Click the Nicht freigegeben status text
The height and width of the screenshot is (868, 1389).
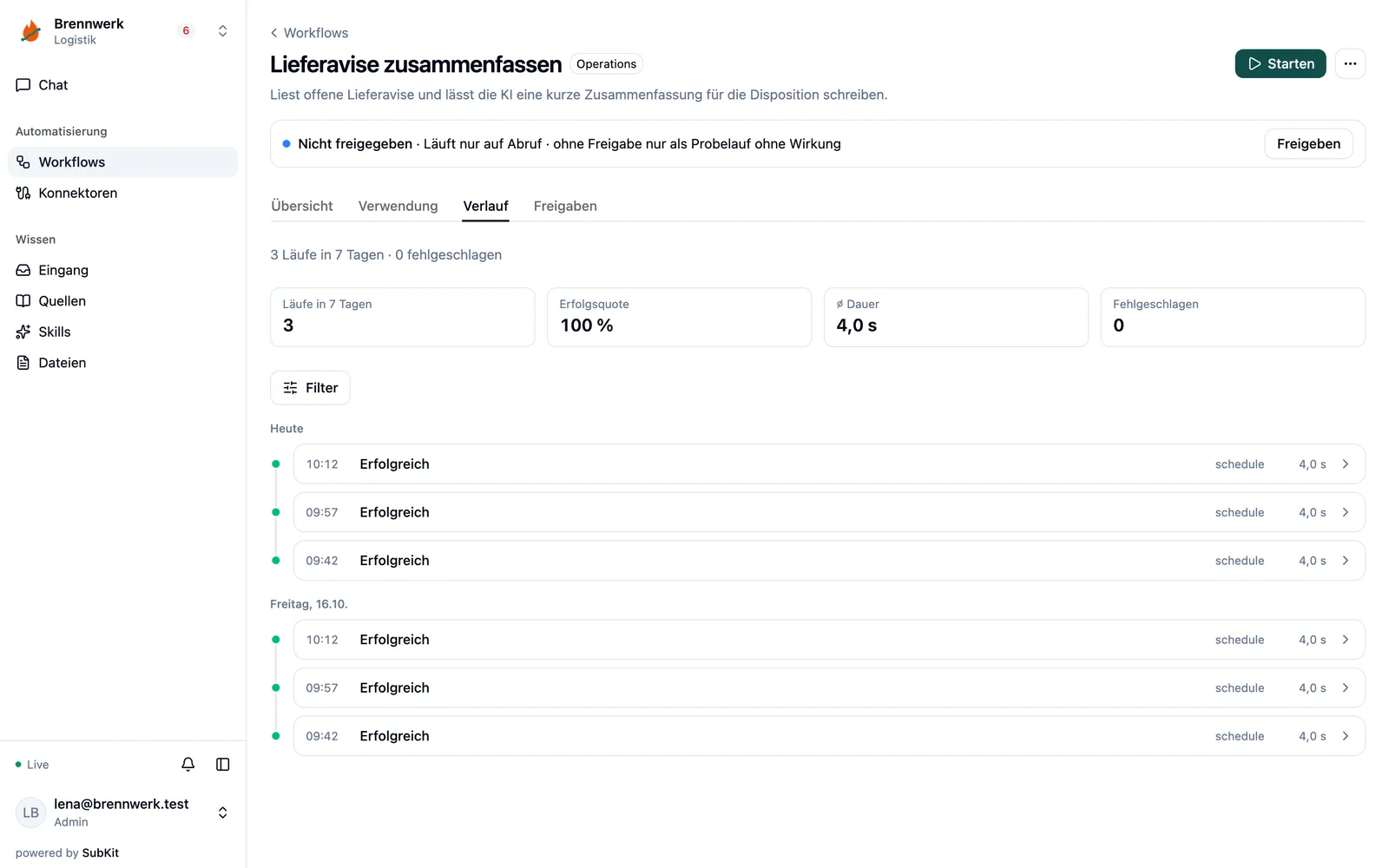coord(355,144)
